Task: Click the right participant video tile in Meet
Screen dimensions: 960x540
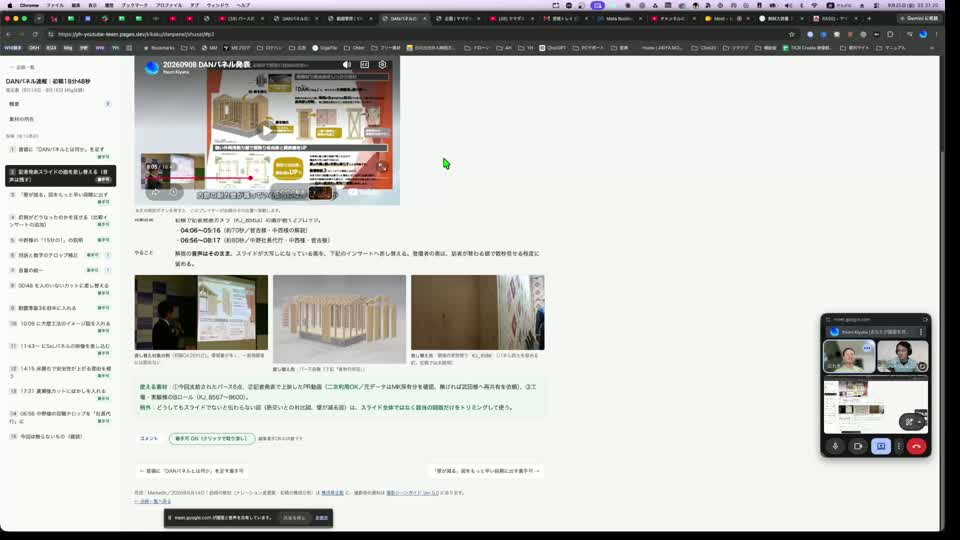Action: (902, 356)
